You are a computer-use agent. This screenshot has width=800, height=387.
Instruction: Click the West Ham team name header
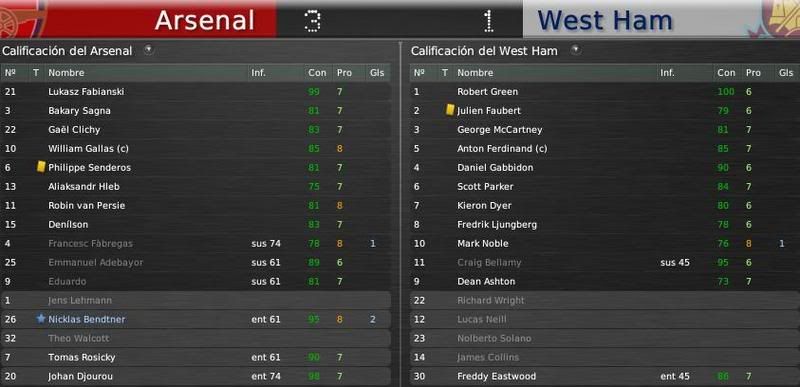point(605,20)
